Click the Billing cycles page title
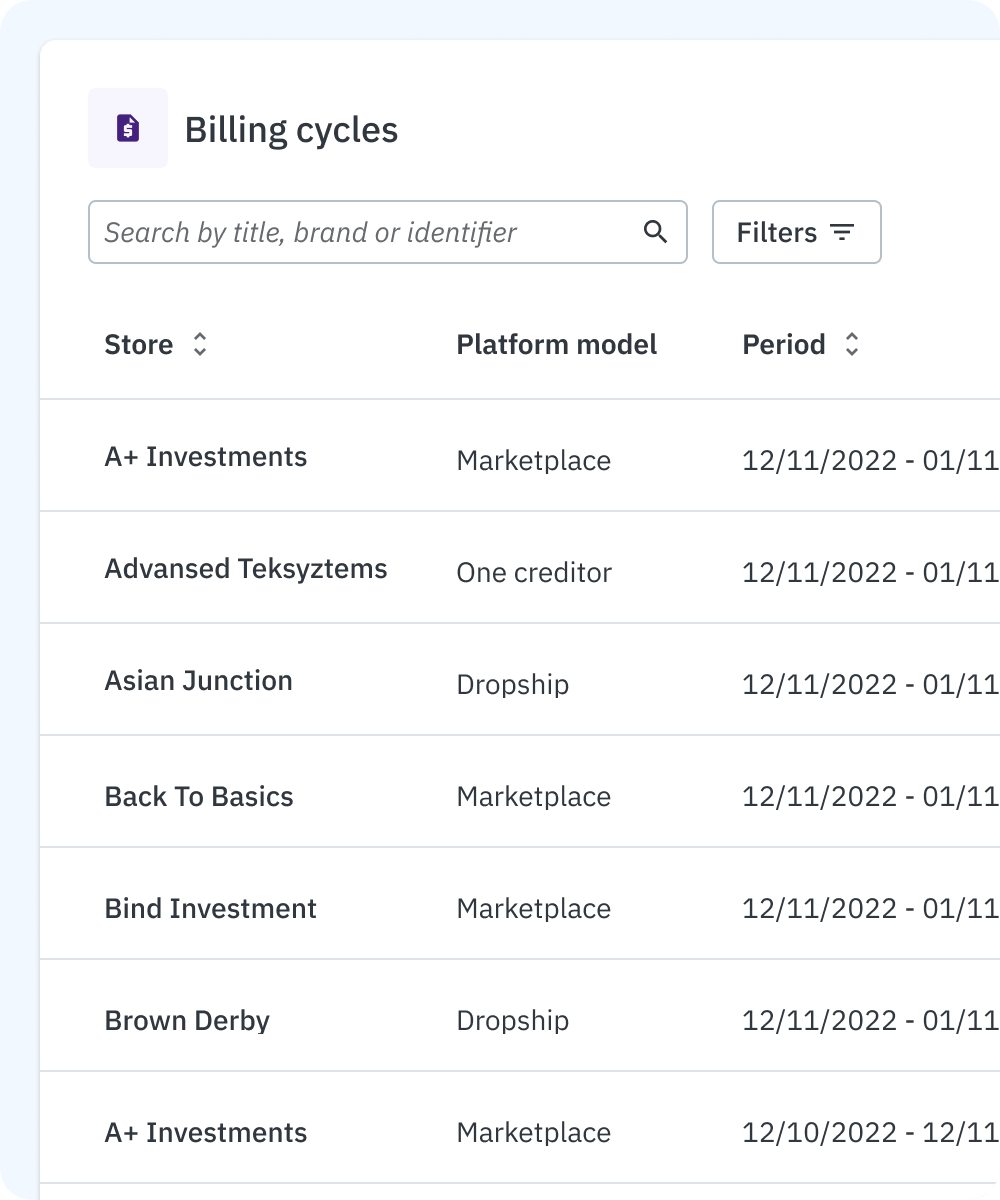 pyautogui.click(x=291, y=128)
